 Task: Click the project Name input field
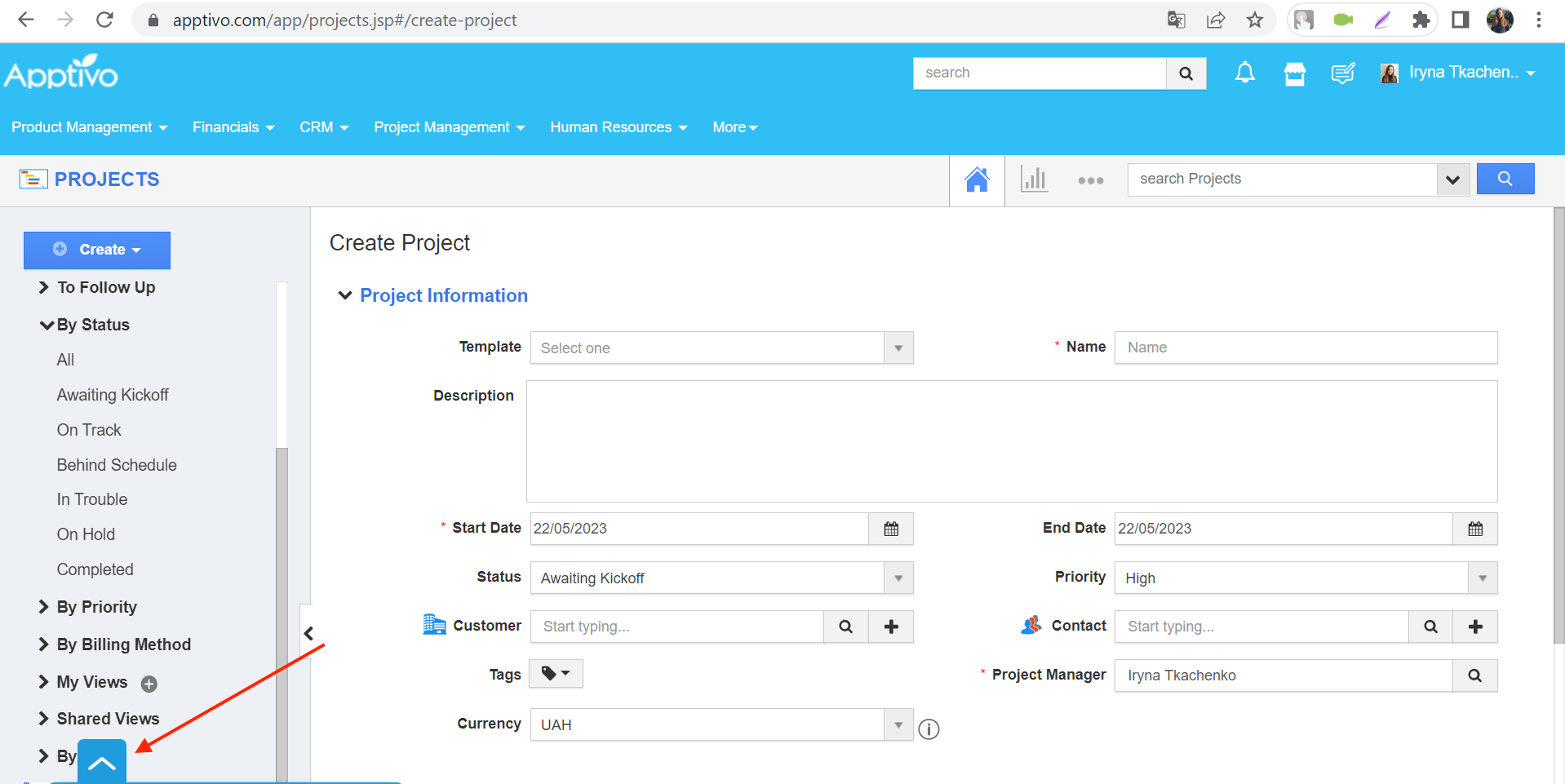[x=1306, y=348]
